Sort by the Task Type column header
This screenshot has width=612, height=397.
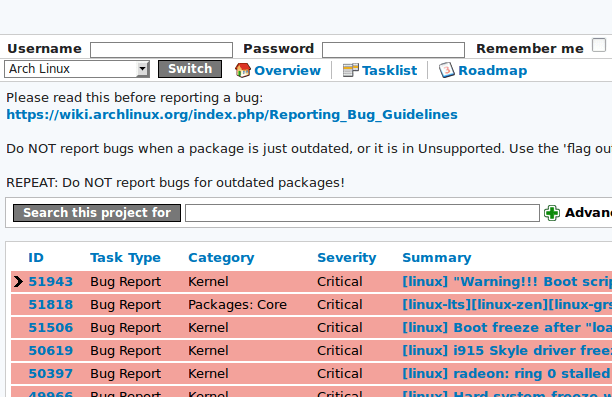click(x=125, y=258)
